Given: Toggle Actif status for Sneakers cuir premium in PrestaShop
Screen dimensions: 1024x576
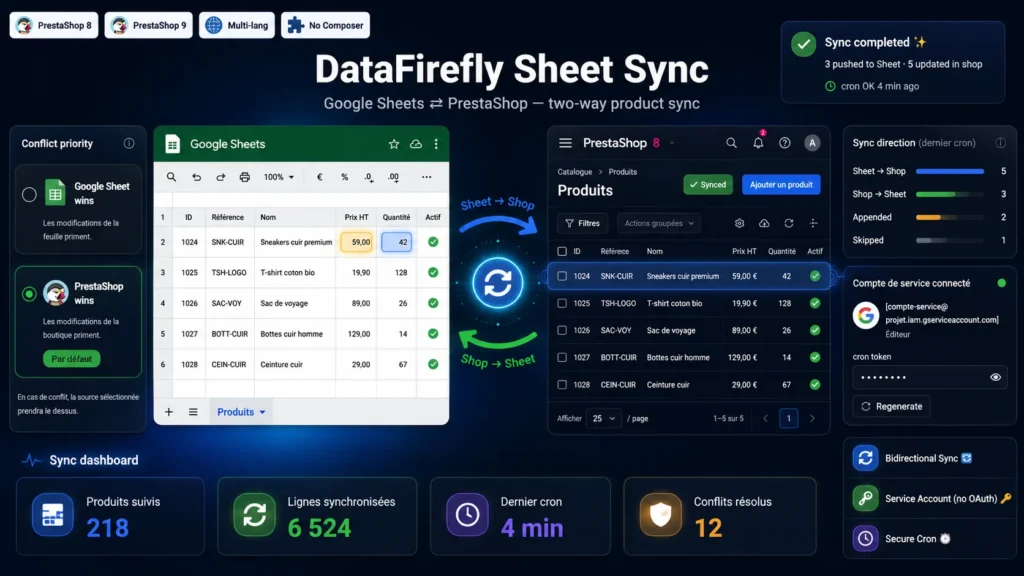Looking at the screenshot, I should pyautogui.click(x=815, y=276).
